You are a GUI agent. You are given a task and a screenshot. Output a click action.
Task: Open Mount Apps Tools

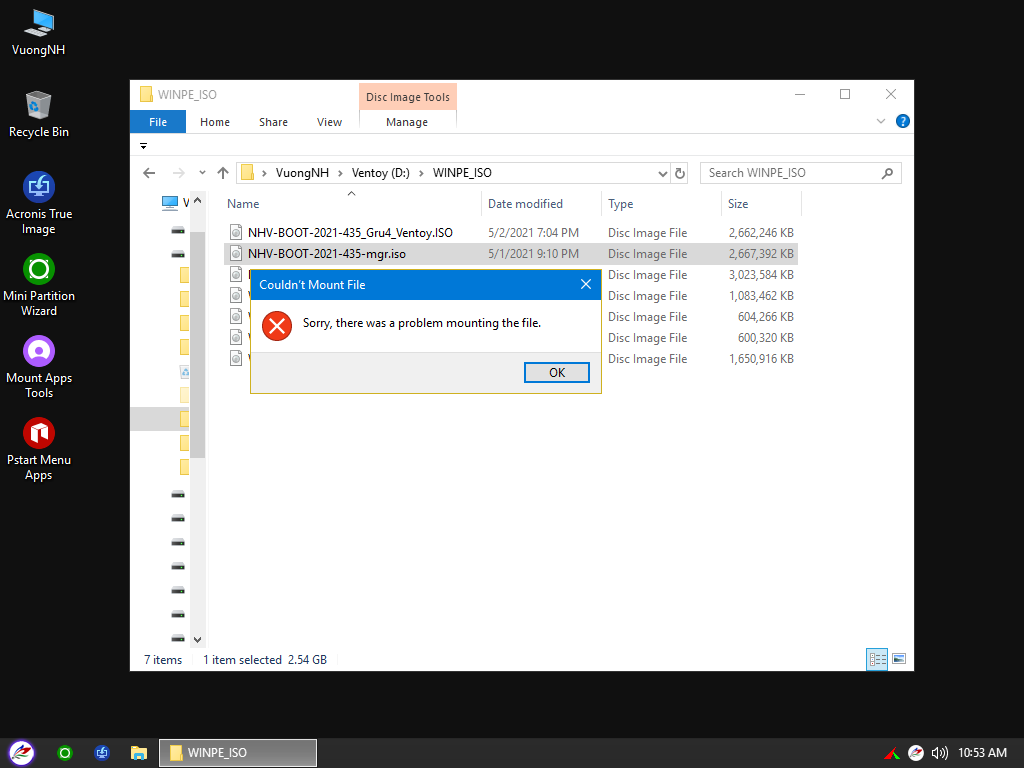[39, 368]
